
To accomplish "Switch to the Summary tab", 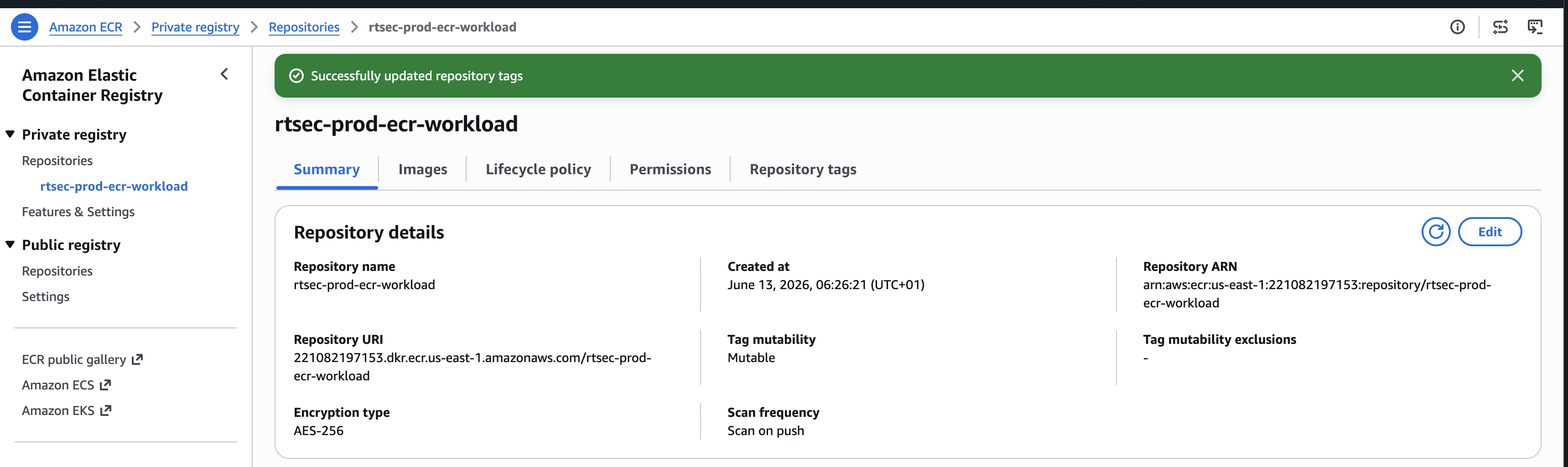I will (326, 169).
